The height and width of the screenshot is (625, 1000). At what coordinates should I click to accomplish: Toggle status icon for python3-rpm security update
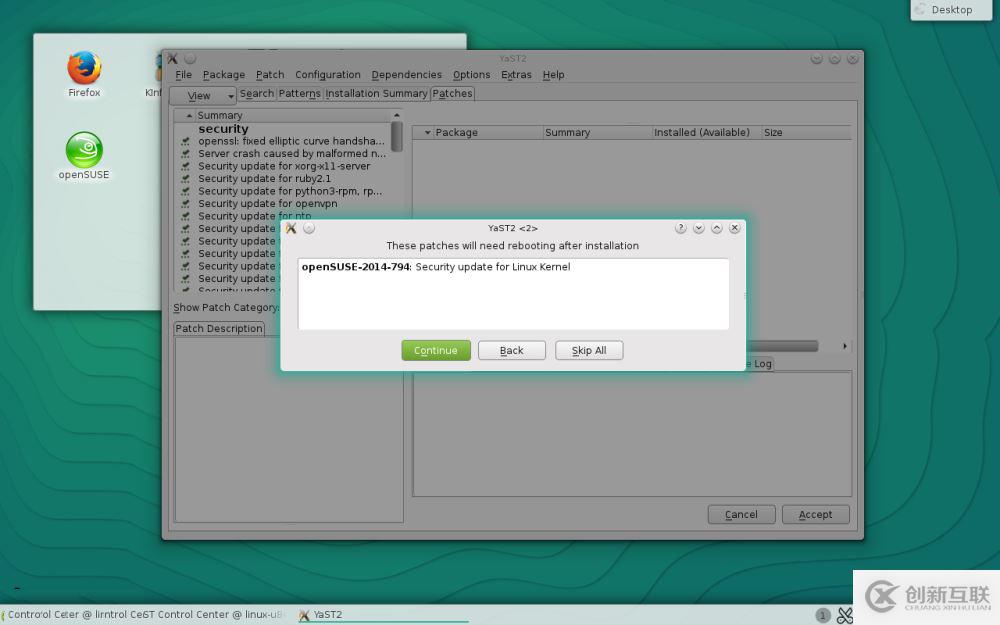coord(186,191)
